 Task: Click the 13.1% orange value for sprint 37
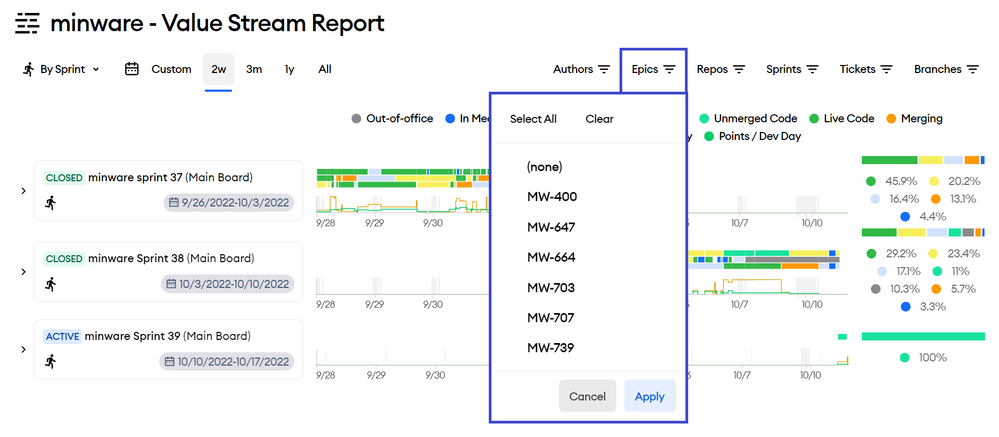click(x=961, y=199)
